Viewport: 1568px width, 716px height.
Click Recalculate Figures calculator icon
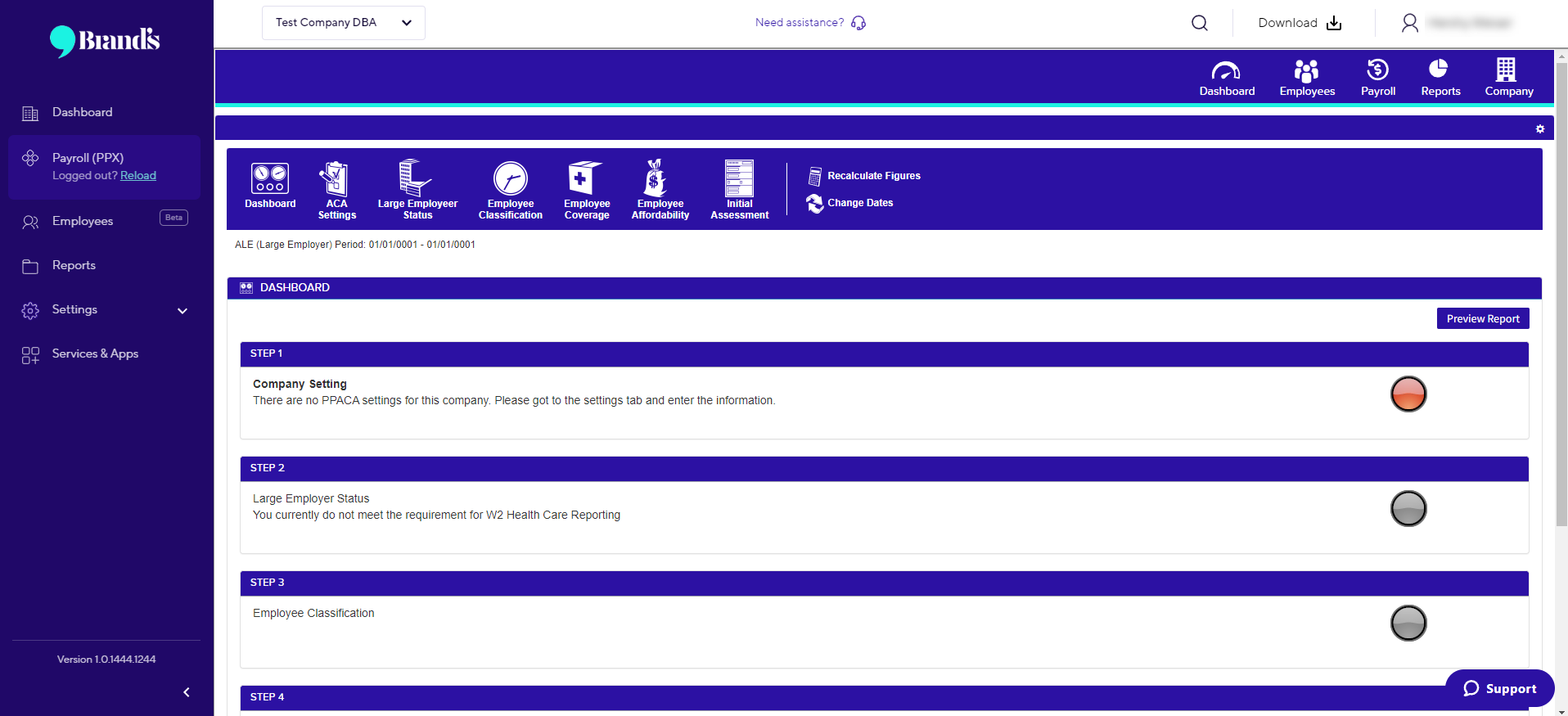click(815, 176)
